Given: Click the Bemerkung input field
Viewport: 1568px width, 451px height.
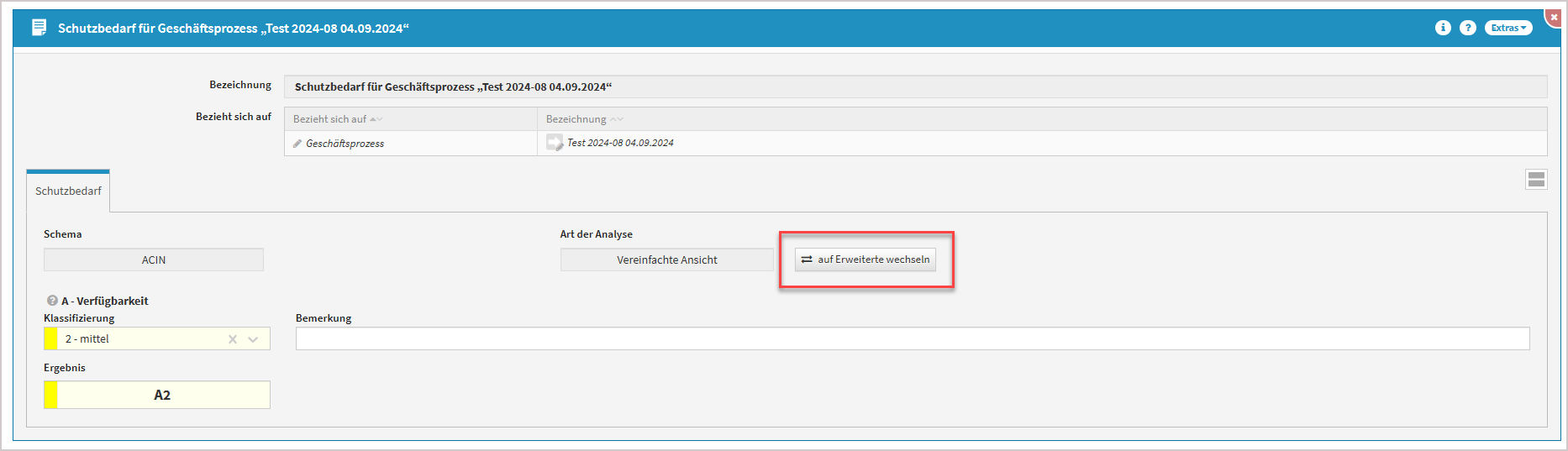Looking at the screenshot, I should [913, 338].
